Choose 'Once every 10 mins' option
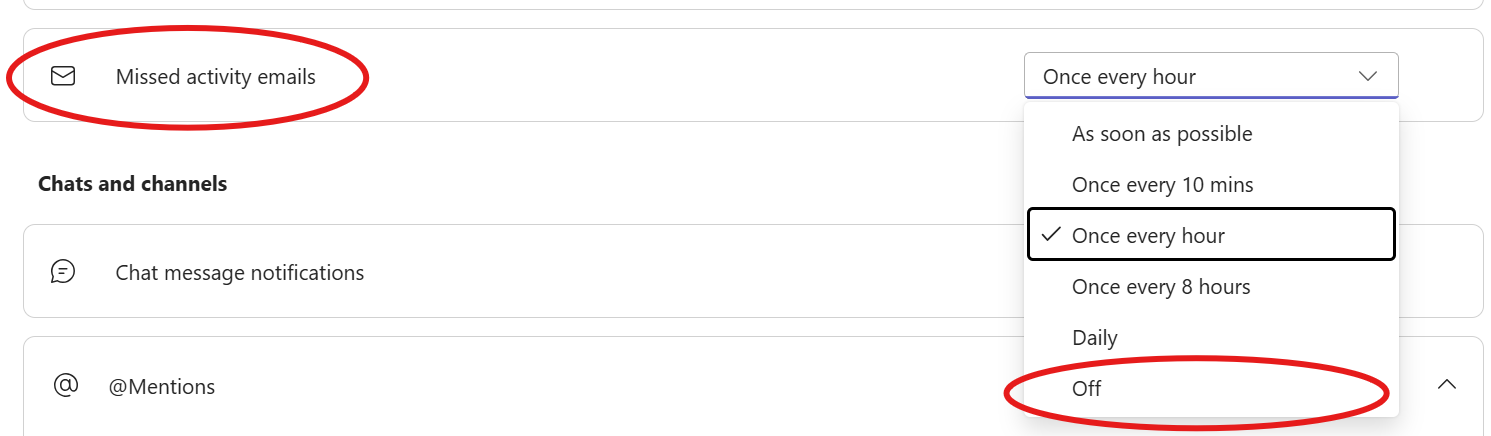 tap(1162, 185)
